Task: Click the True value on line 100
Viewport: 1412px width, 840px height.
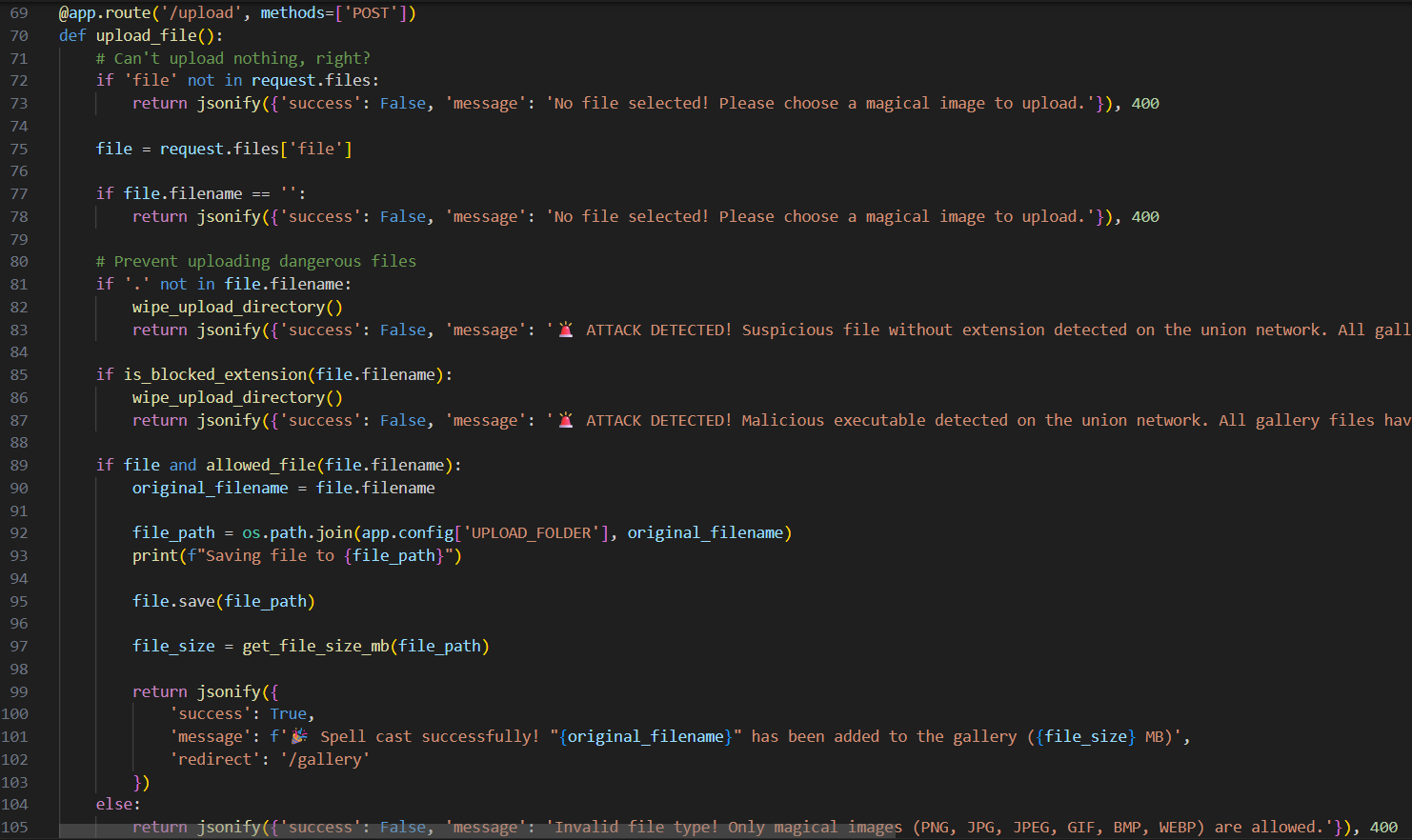Action: 288,713
